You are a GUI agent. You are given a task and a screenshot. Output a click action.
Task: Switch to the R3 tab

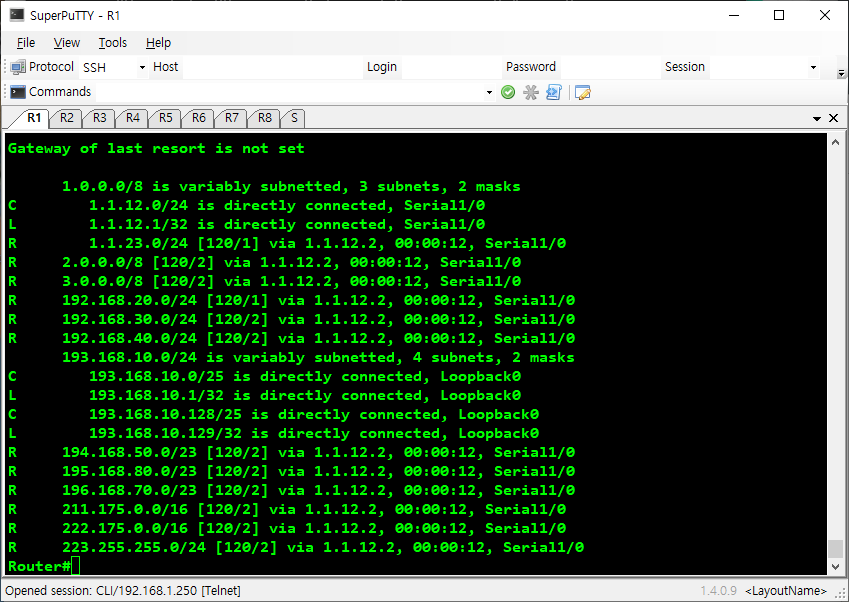(99, 118)
